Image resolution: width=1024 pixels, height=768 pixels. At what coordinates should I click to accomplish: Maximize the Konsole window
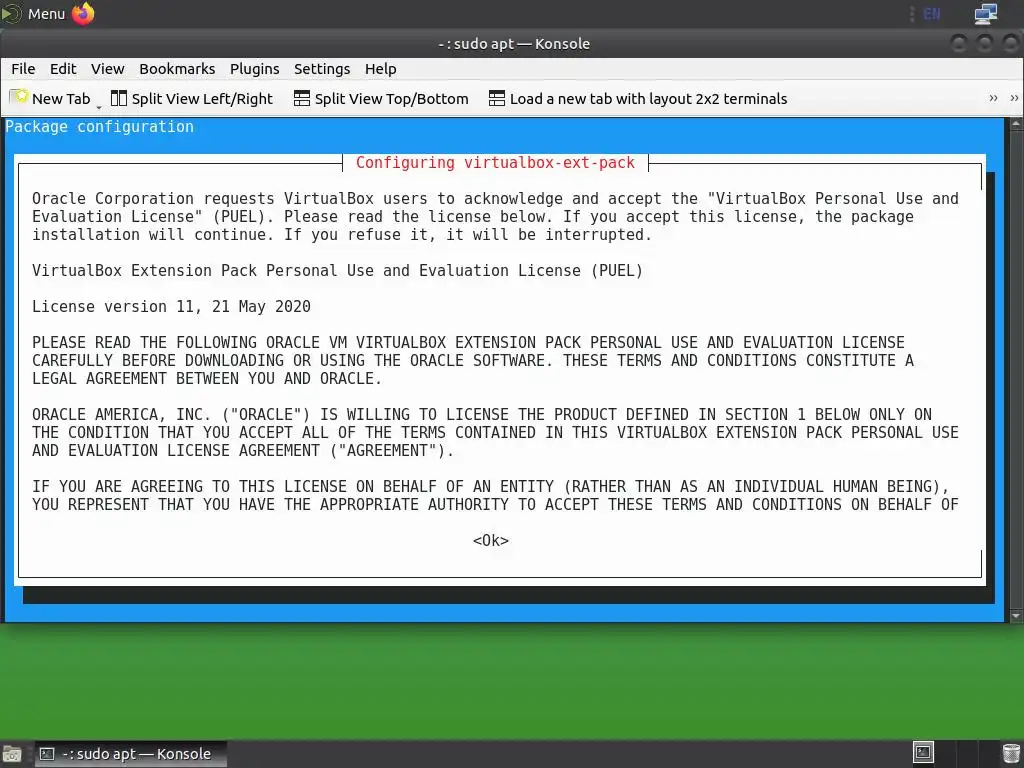coord(984,44)
